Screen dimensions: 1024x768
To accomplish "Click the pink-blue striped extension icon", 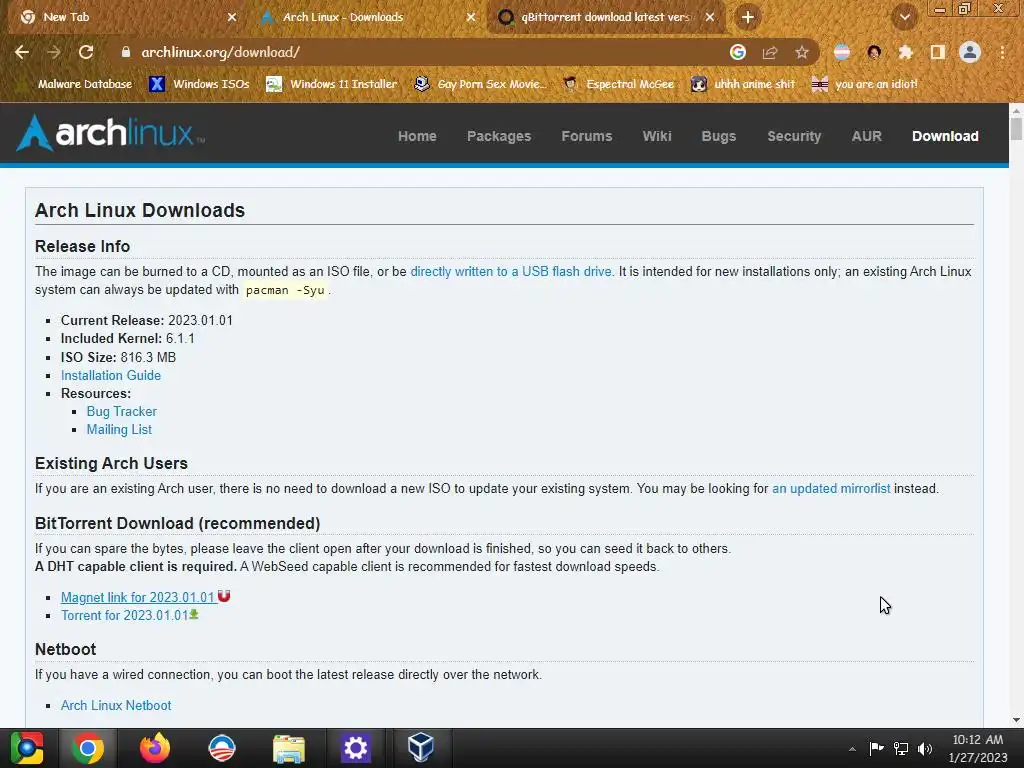I will 842,52.
